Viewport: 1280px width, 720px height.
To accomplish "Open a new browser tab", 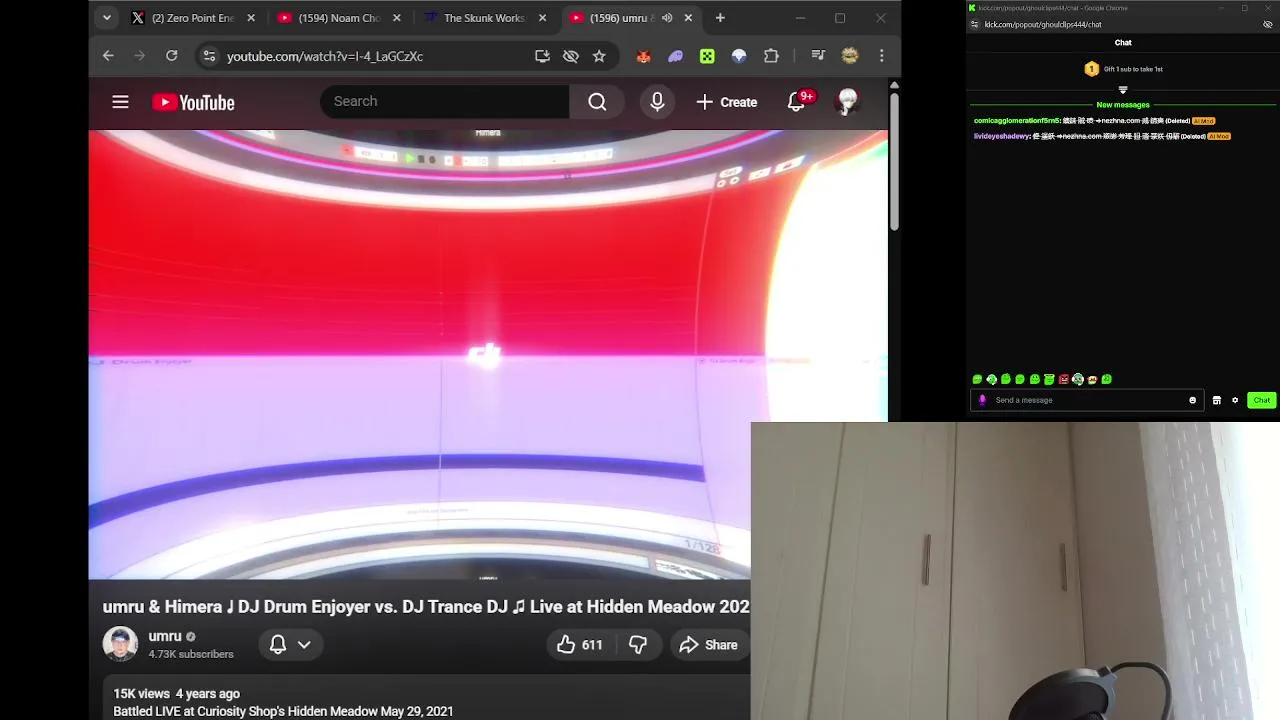I will [x=720, y=18].
